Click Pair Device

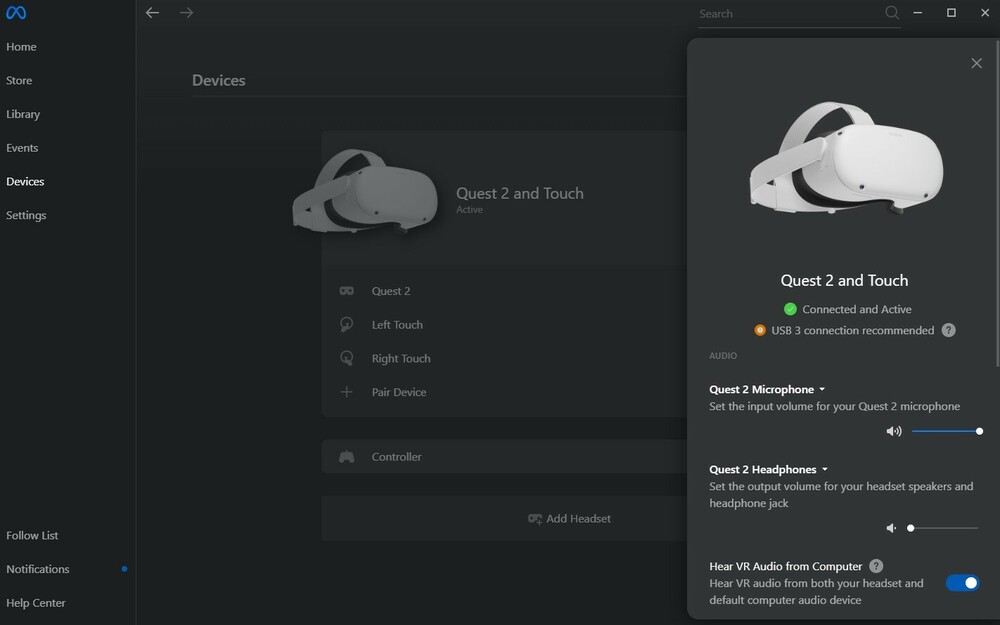(x=398, y=392)
